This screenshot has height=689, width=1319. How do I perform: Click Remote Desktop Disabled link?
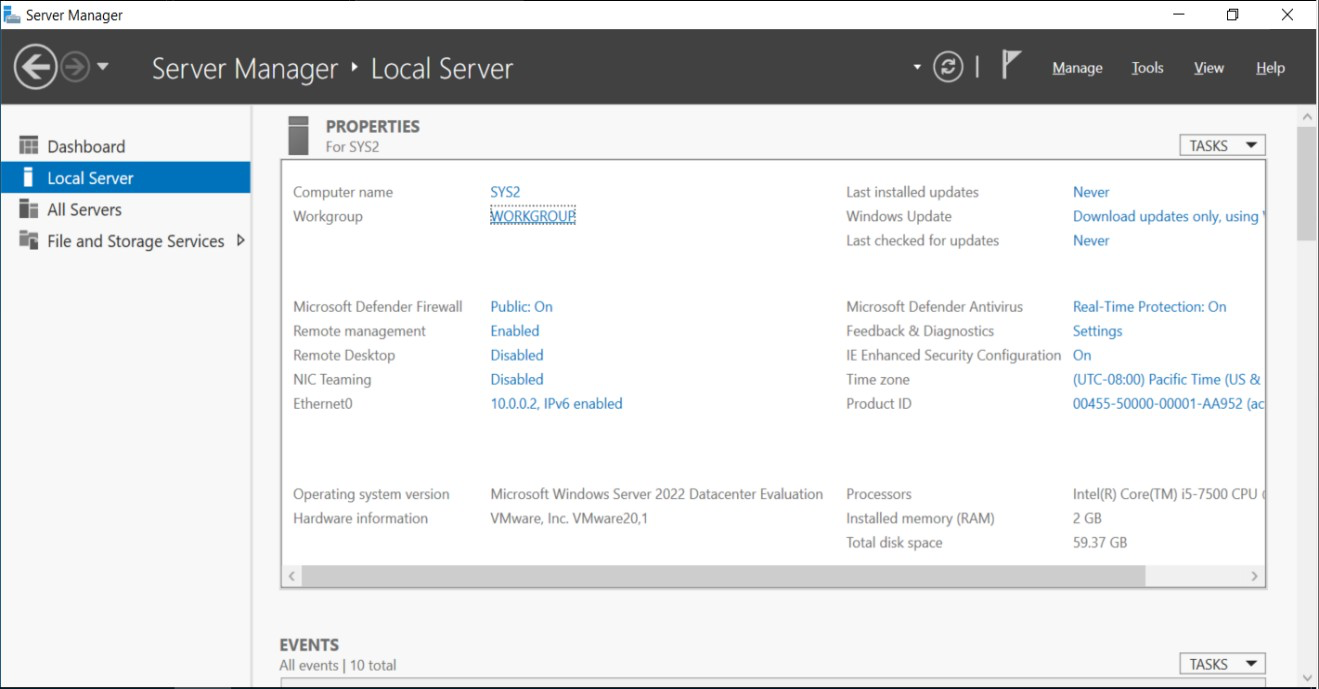517,355
